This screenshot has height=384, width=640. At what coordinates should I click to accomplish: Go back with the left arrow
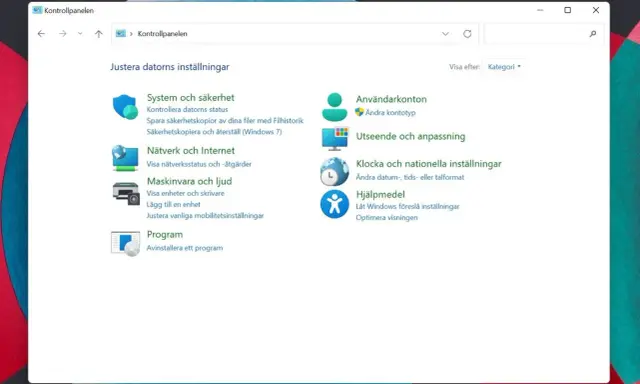41,34
